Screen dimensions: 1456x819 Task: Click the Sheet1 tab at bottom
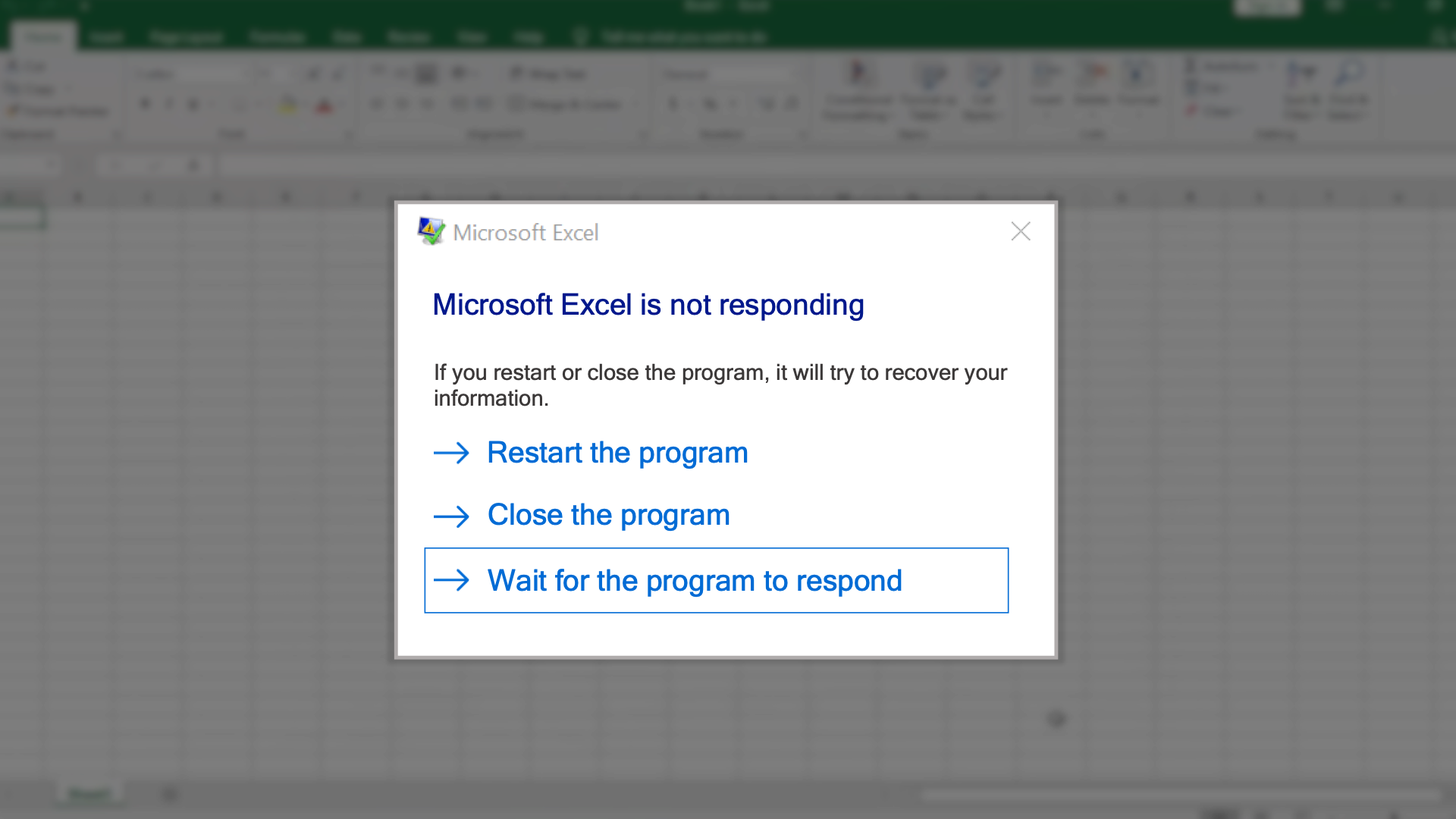pos(89,793)
